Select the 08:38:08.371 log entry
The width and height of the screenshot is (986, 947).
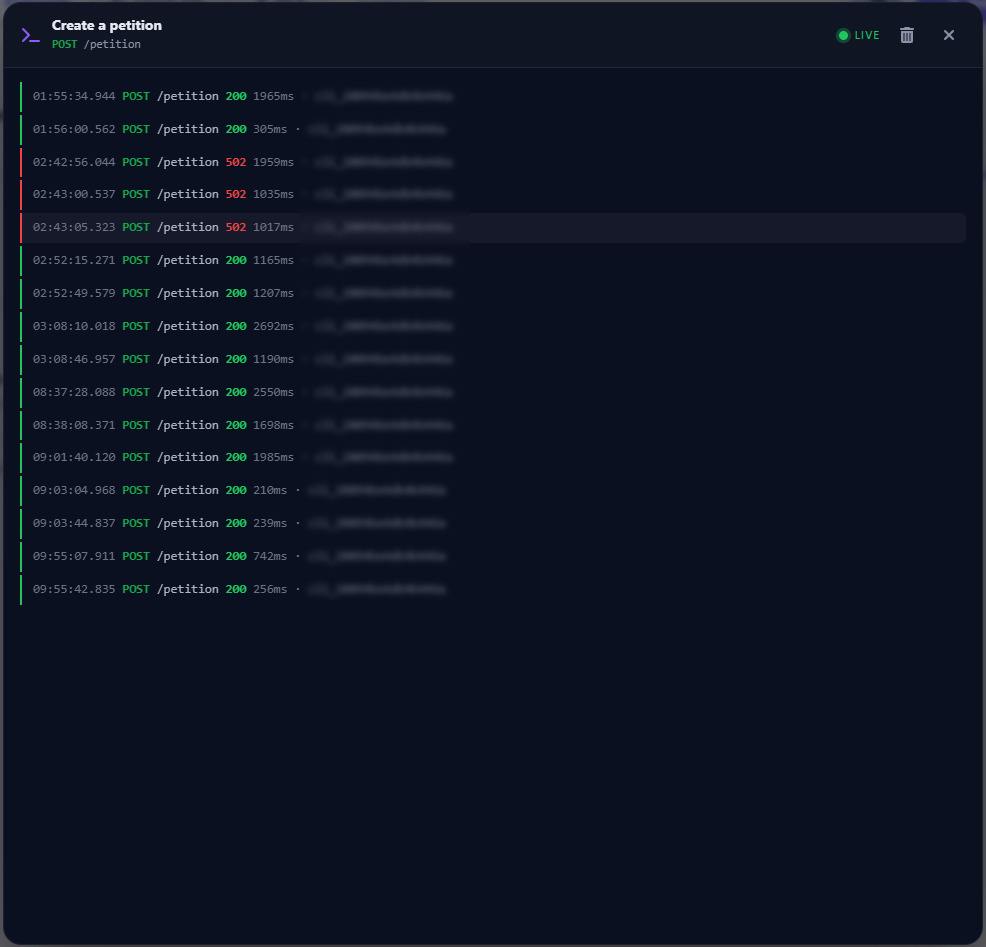coord(493,425)
